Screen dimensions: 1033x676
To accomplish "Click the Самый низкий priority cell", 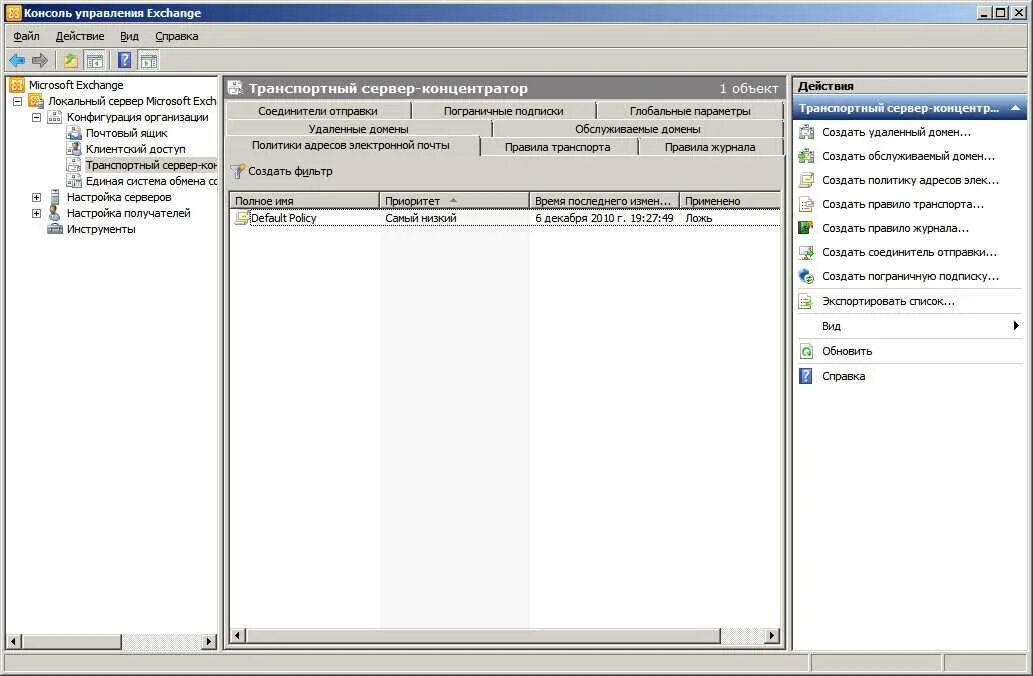I will tap(420, 217).
